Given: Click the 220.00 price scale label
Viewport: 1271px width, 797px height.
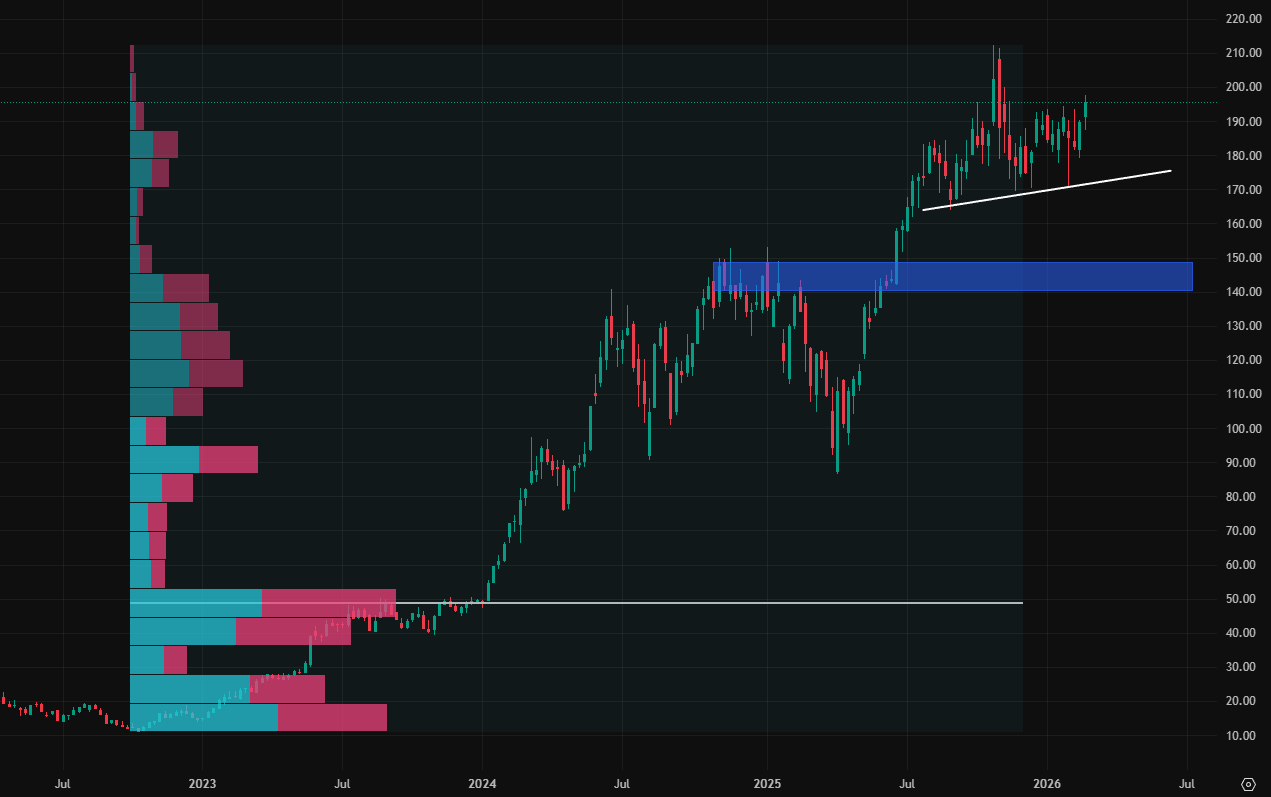Looking at the screenshot, I should [x=1244, y=19].
